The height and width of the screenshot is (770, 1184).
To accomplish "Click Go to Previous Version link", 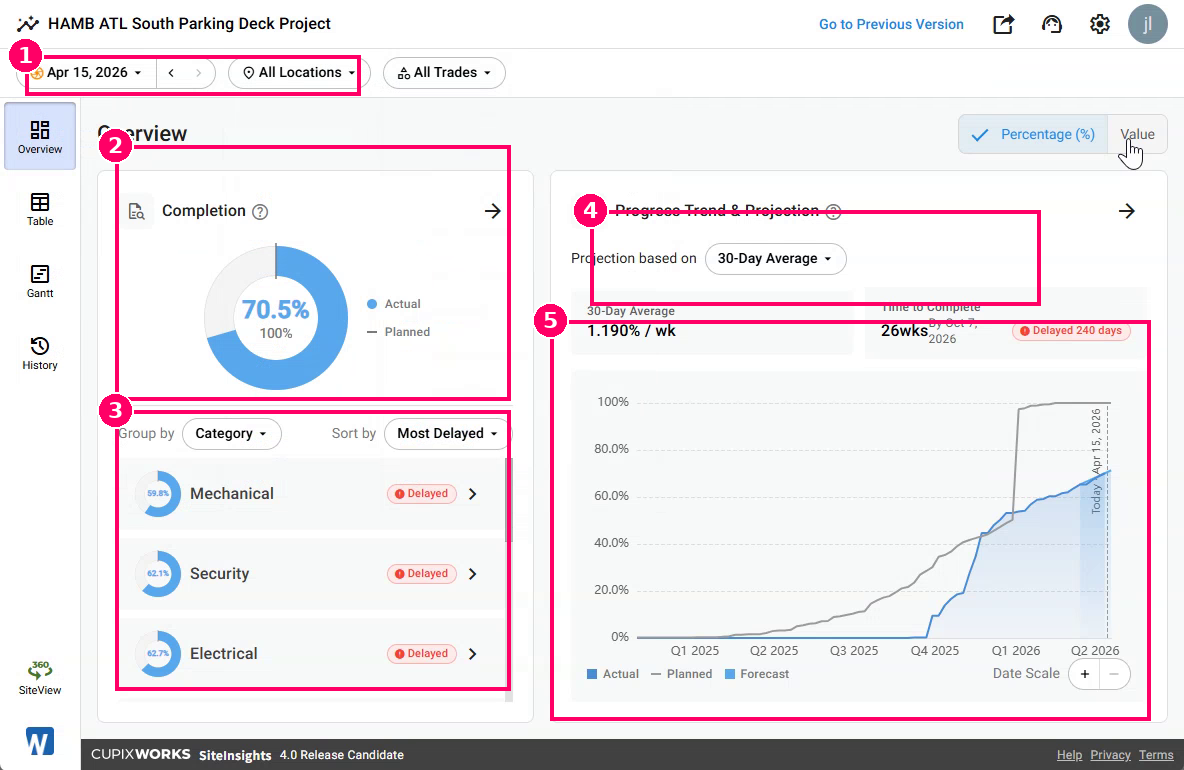I will (x=891, y=24).
